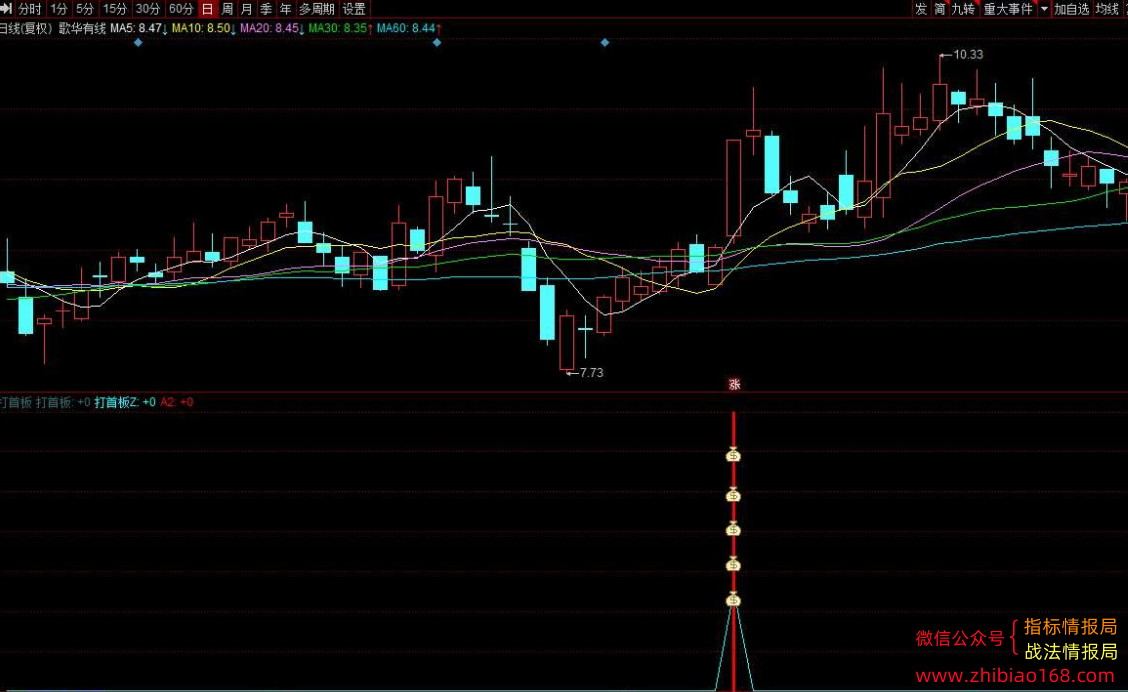Click the bottommost money bag signal icon
Image resolution: width=1128 pixels, height=692 pixels.
tap(734, 599)
